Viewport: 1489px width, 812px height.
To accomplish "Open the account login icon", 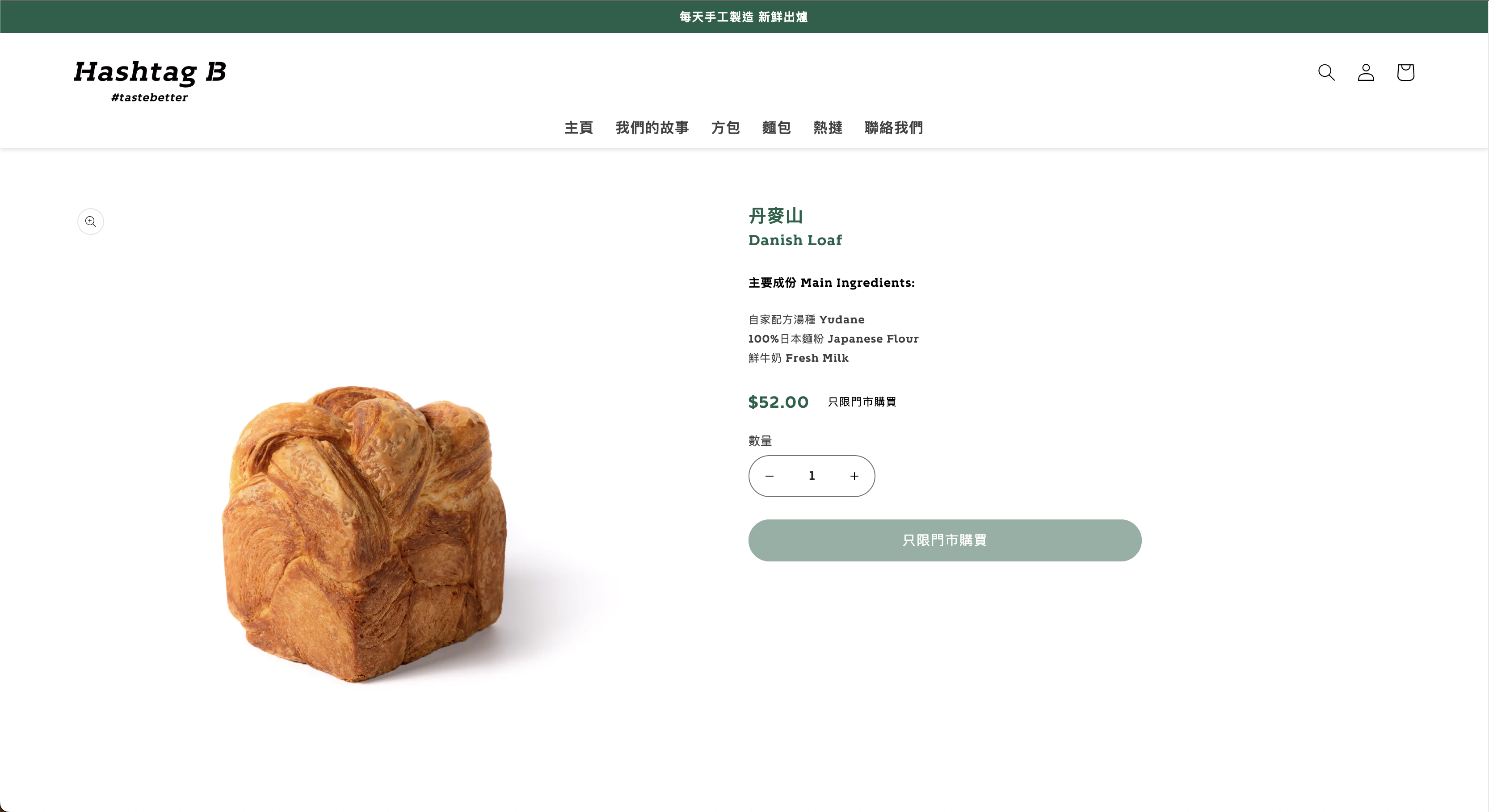I will [1366, 72].
